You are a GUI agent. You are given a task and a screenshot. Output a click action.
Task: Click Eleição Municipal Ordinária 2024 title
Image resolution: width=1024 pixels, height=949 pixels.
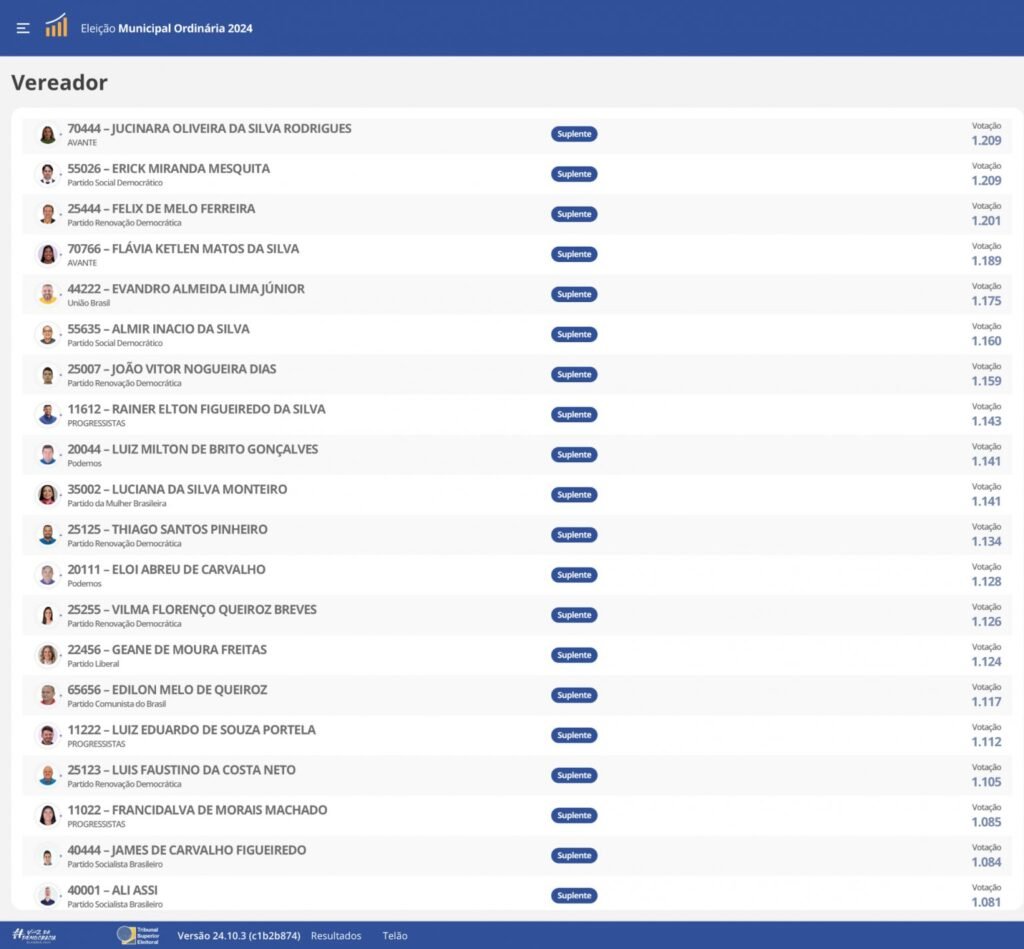tap(166, 28)
